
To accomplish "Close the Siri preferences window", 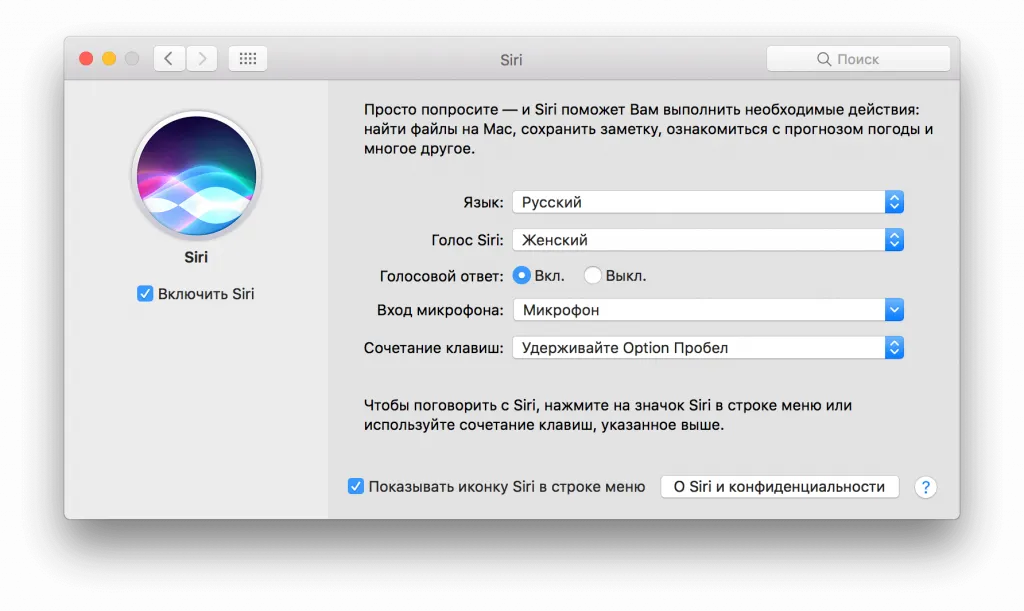I will click(86, 59).
